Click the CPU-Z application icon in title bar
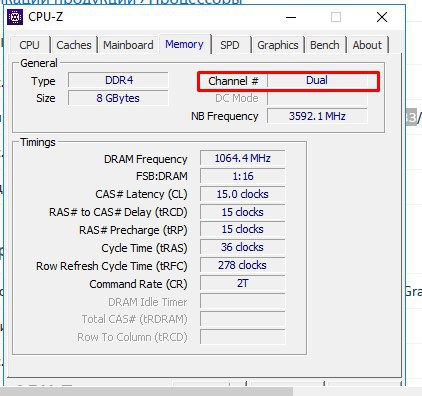Image resolution: width=422 pixels, height=396 pixels. [x=15, y=17]
